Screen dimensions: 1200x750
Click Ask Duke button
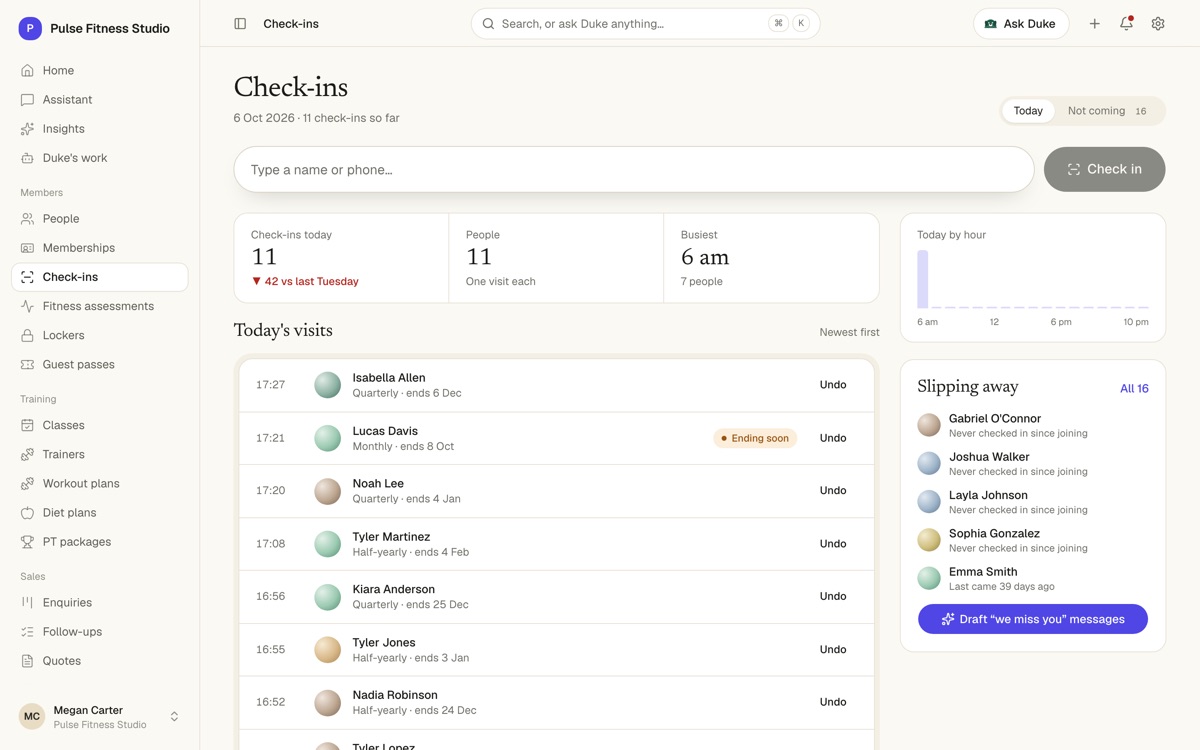(1021, 24)
